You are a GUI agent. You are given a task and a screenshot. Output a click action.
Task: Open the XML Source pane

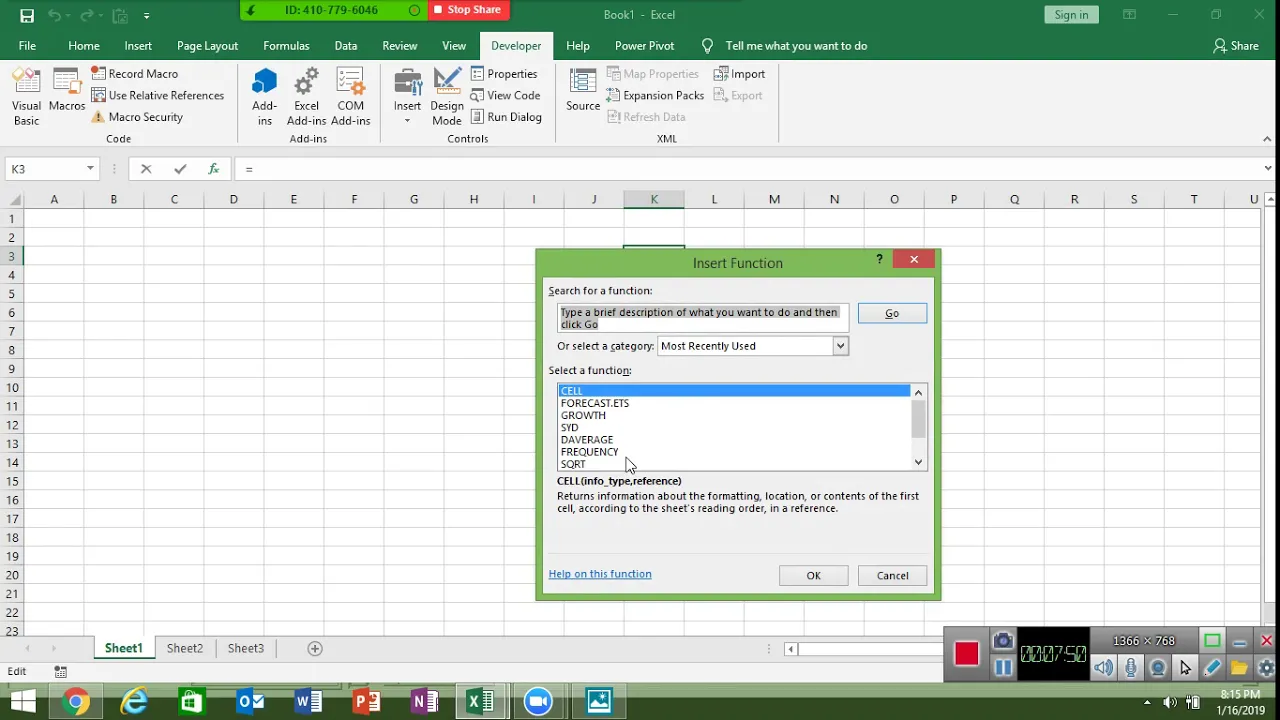pyautogui.click(x=583, y=90)
